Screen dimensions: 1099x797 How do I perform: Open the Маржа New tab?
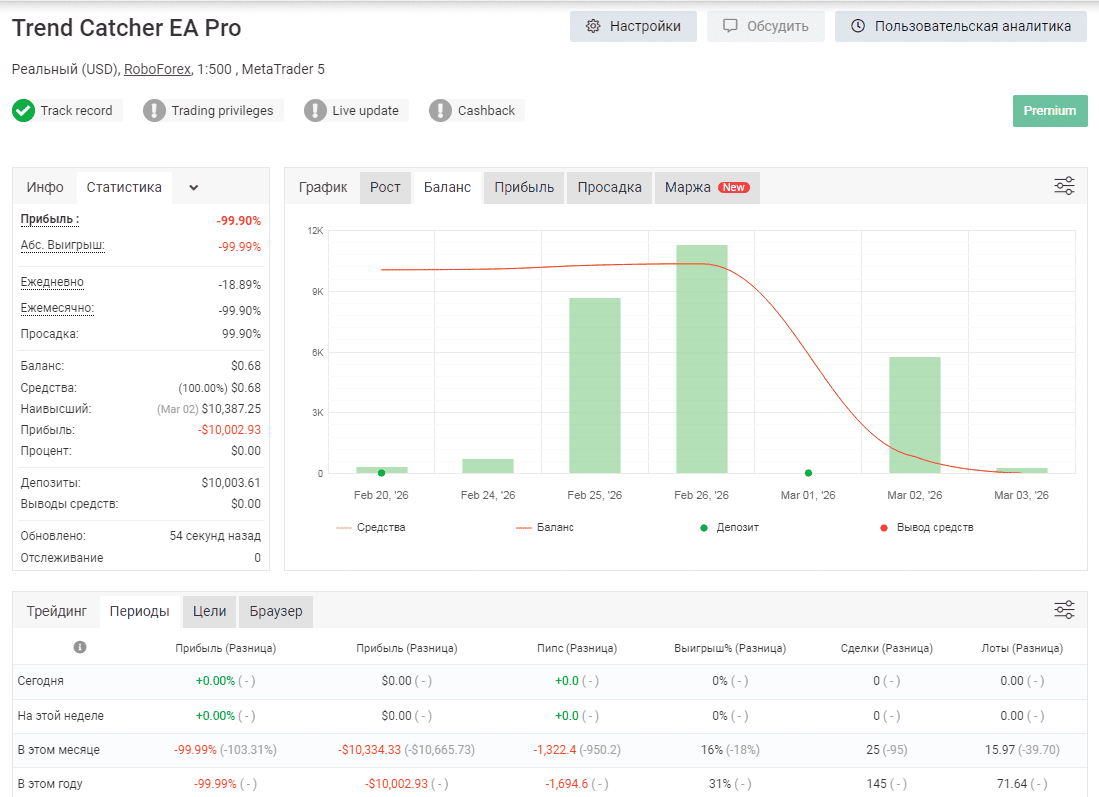click(x=707, y=187)
